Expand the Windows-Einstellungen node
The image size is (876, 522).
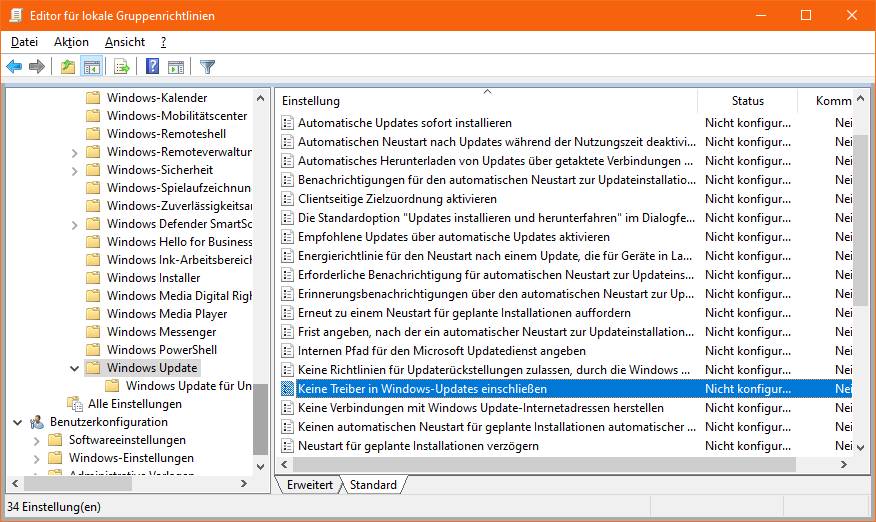pos(36,458)
